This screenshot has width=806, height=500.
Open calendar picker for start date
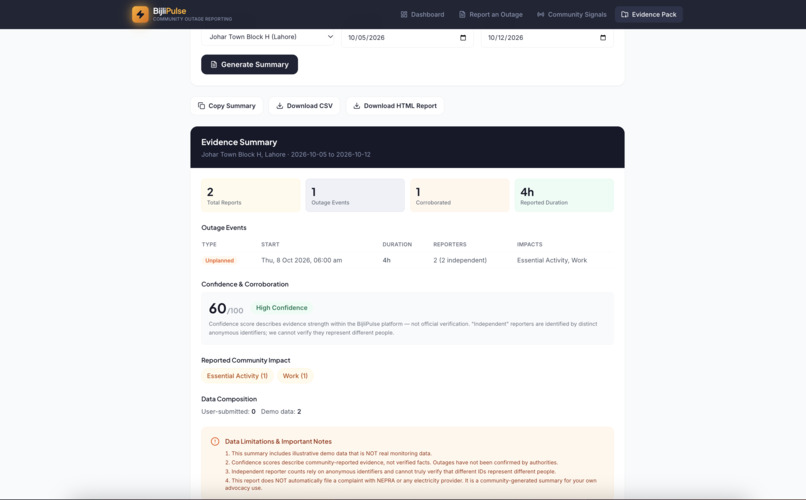[463, 38]
